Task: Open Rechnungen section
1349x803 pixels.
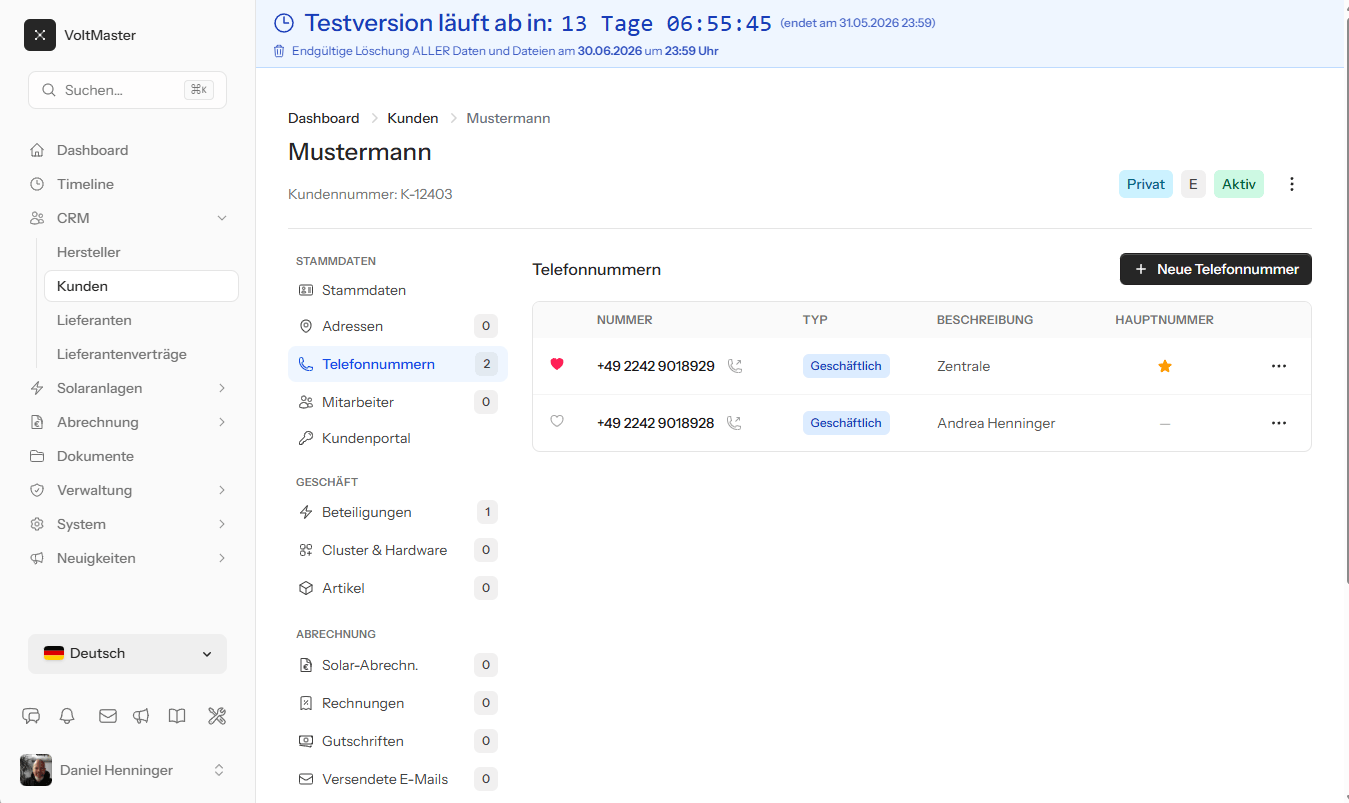Action: [x=398, y=703]
